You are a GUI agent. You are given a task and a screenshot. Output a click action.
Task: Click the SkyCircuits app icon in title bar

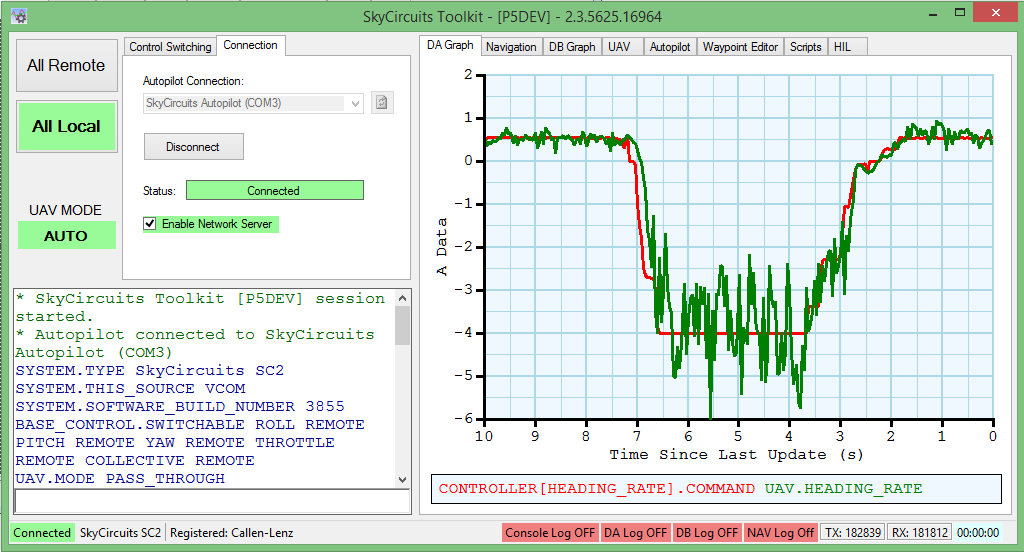tap(19, 16)
